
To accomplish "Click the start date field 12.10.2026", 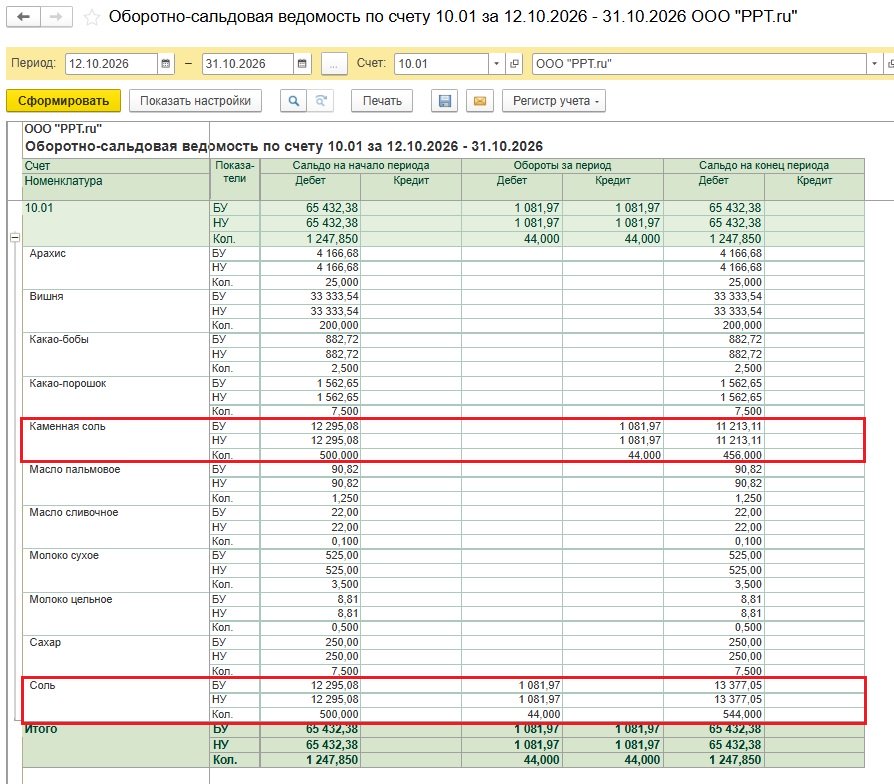I will coord(111,63).
